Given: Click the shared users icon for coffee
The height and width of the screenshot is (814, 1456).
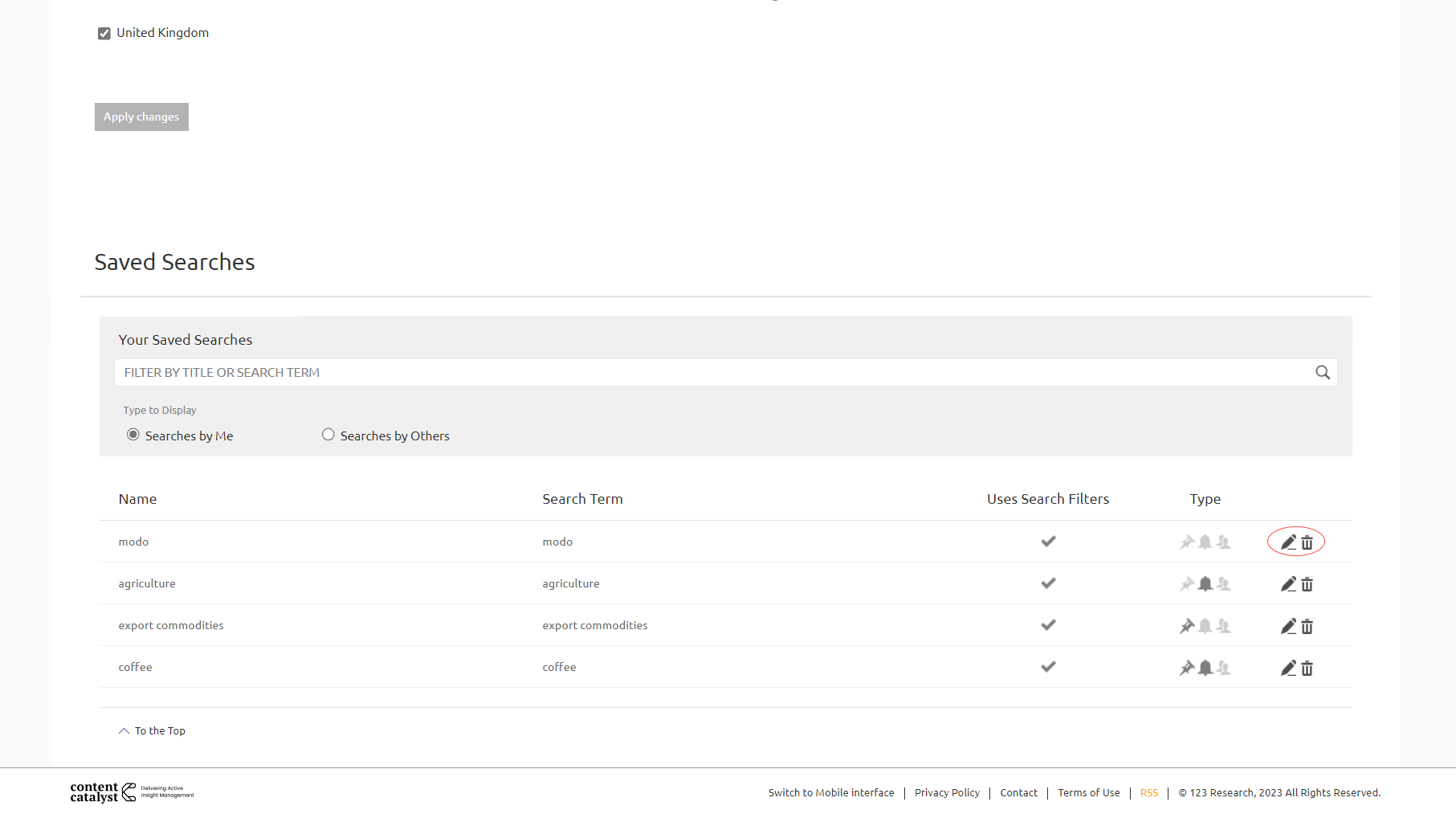Looking at the screenshot, I should tap(1223, 668).
